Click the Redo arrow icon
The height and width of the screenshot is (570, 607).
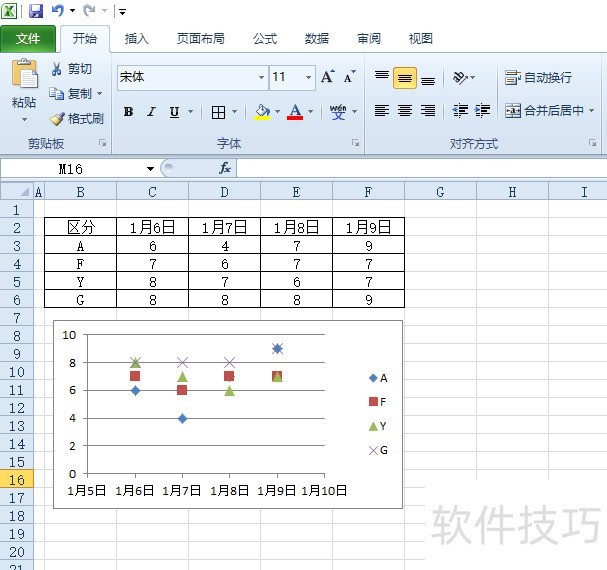89,11
